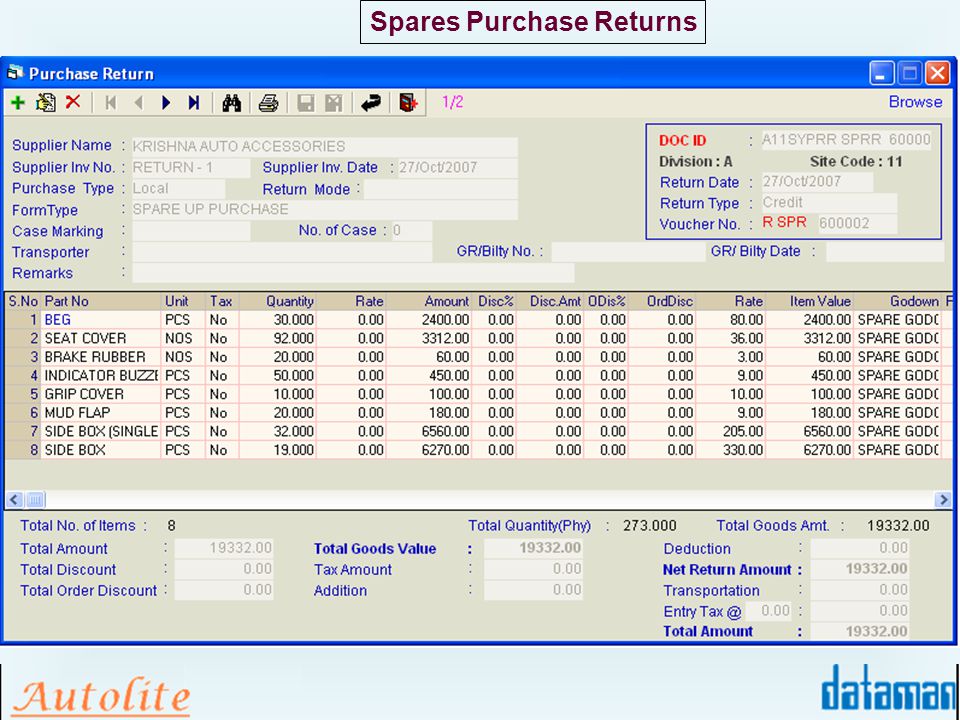Screen dimensions: 960x720
Task: Click final rate 330.00 cell
Action: tap(730, 450)
